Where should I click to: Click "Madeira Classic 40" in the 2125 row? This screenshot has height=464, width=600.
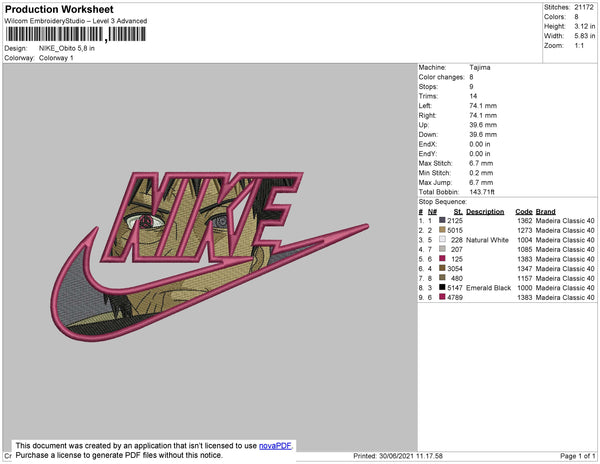(x=565, y=221)
